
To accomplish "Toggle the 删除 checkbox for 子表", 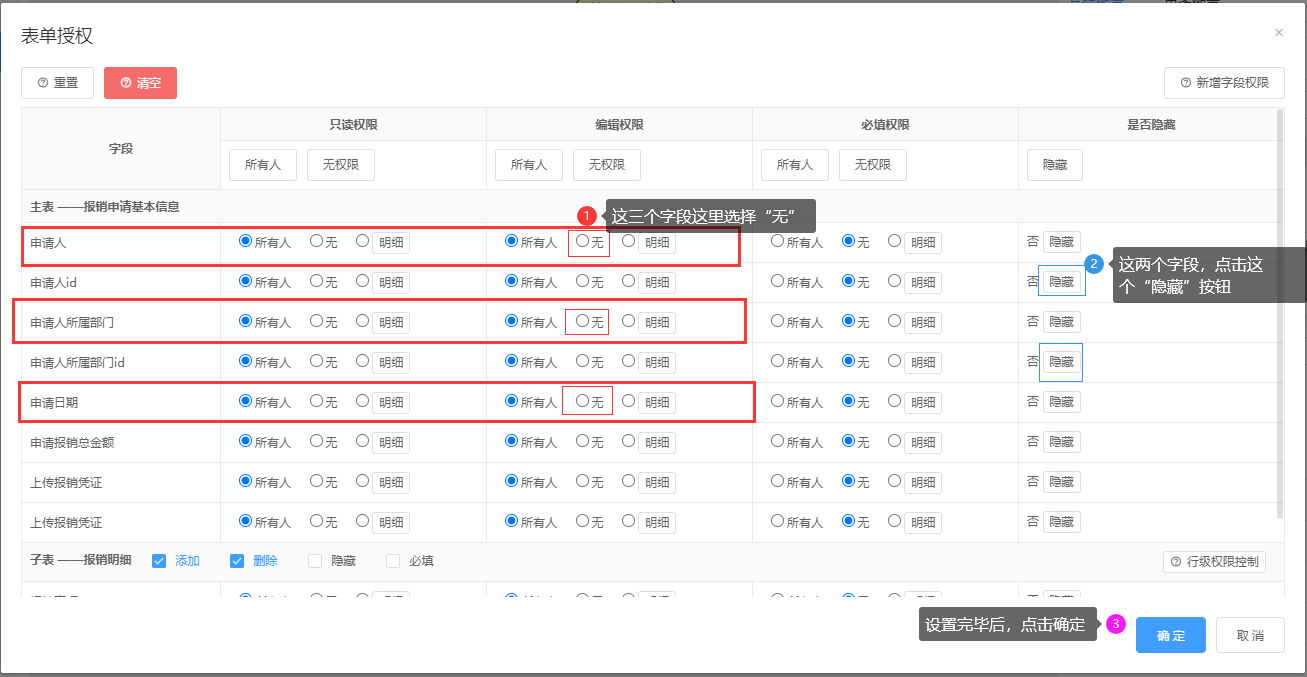I will pos(237,561).
